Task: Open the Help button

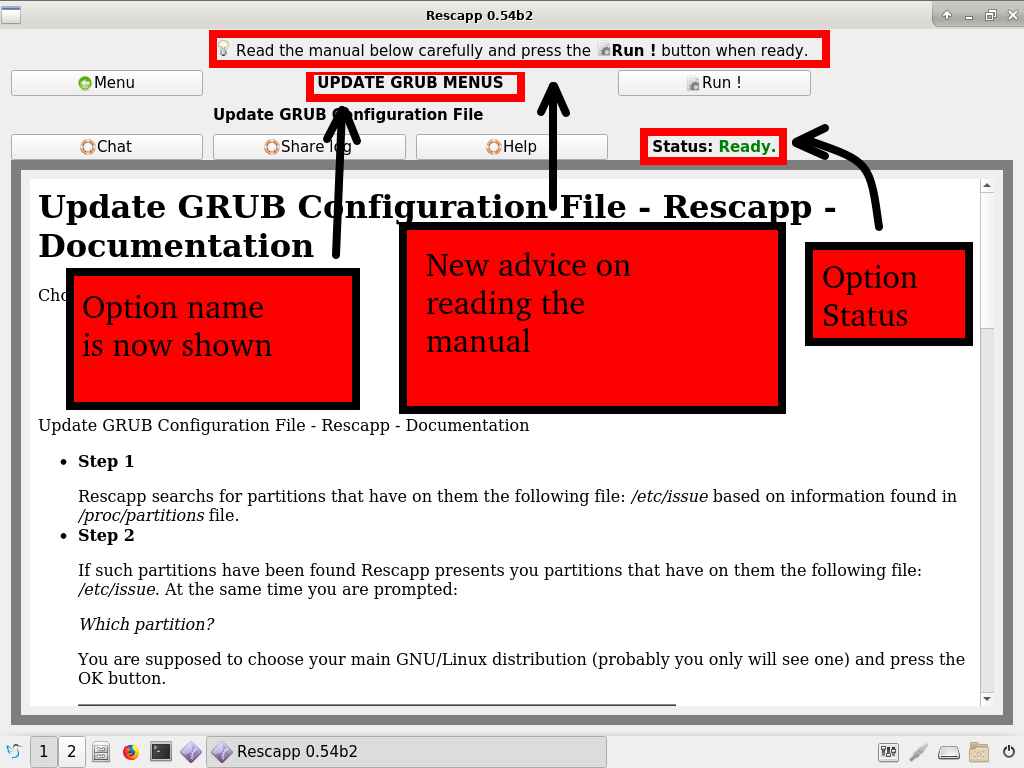Action: (511, 147)
